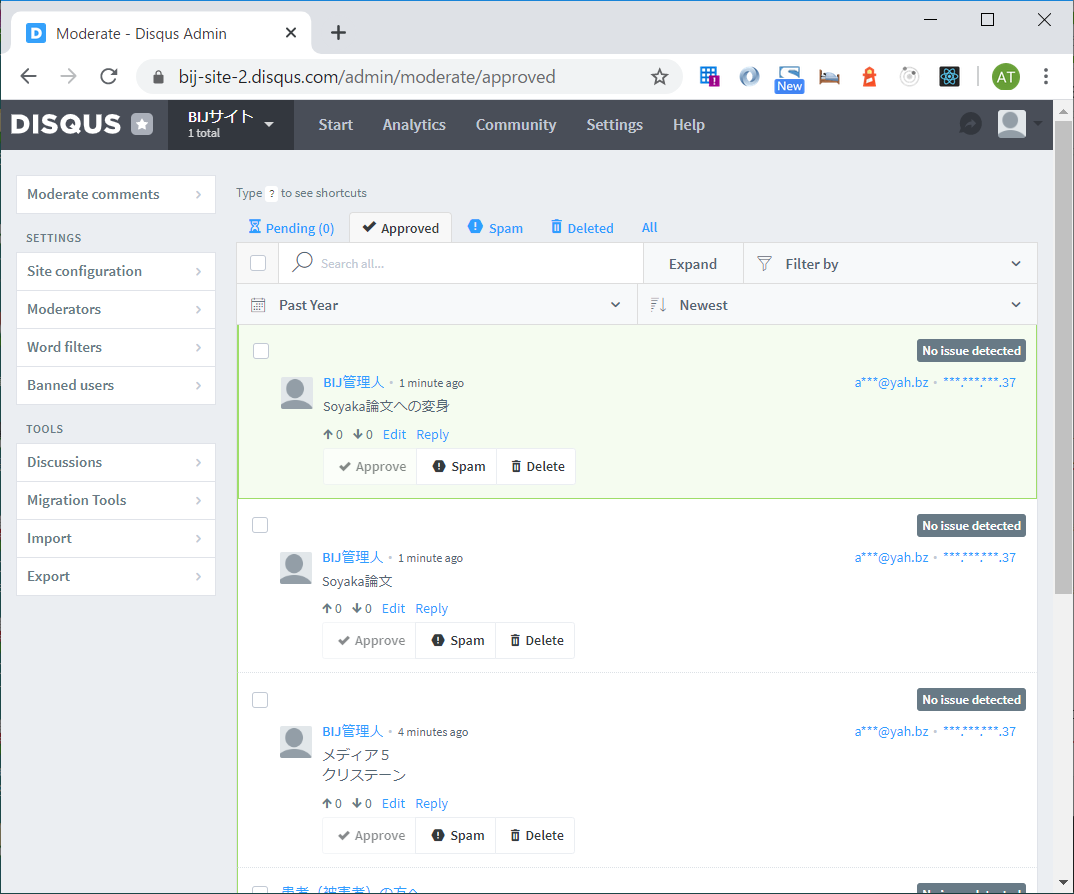
Task: Switch to the Spam tab
Action: point(495,227)
